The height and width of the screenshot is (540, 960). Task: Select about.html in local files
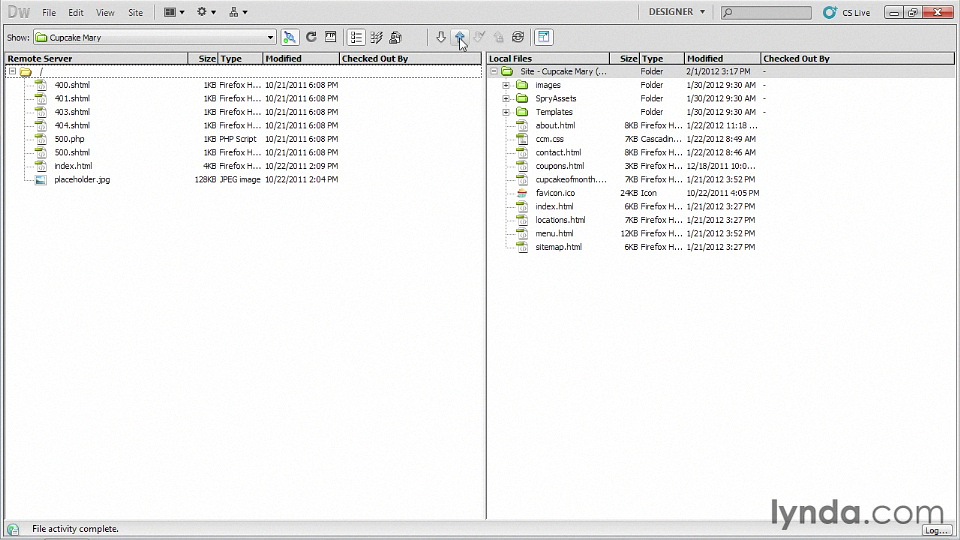tap(555, 126)
